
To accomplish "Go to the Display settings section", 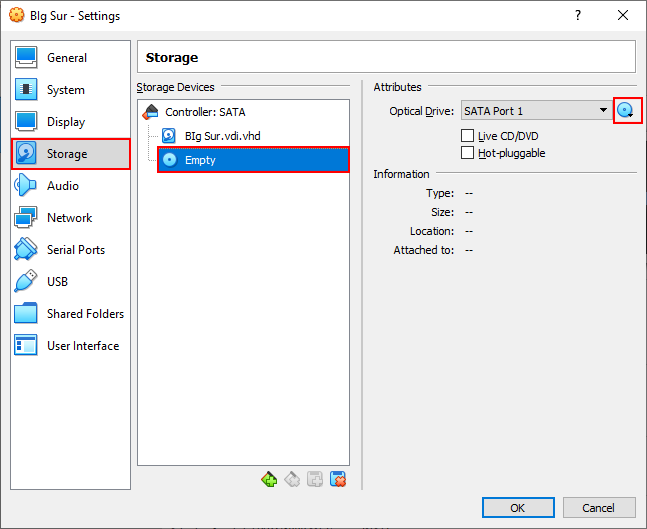I will click(65, 122).
